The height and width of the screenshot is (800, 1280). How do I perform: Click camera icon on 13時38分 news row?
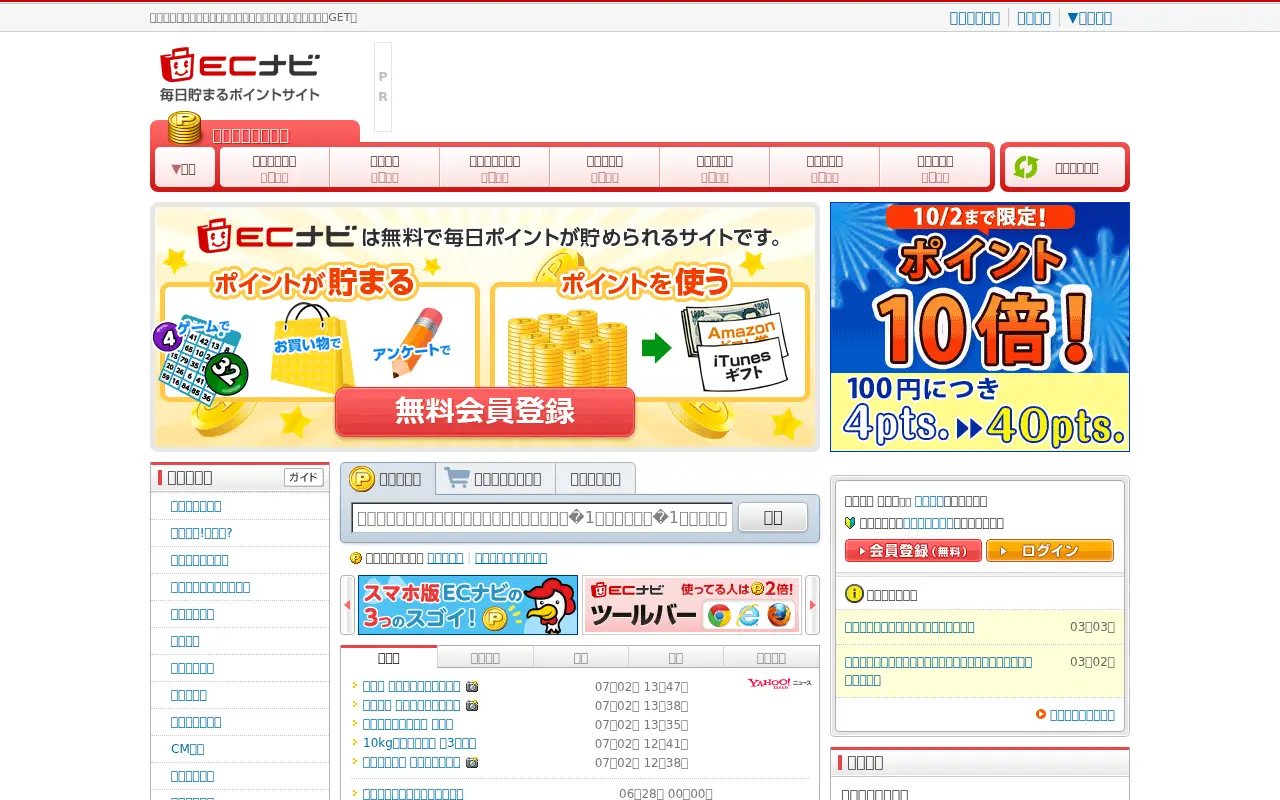pos(472,705)
